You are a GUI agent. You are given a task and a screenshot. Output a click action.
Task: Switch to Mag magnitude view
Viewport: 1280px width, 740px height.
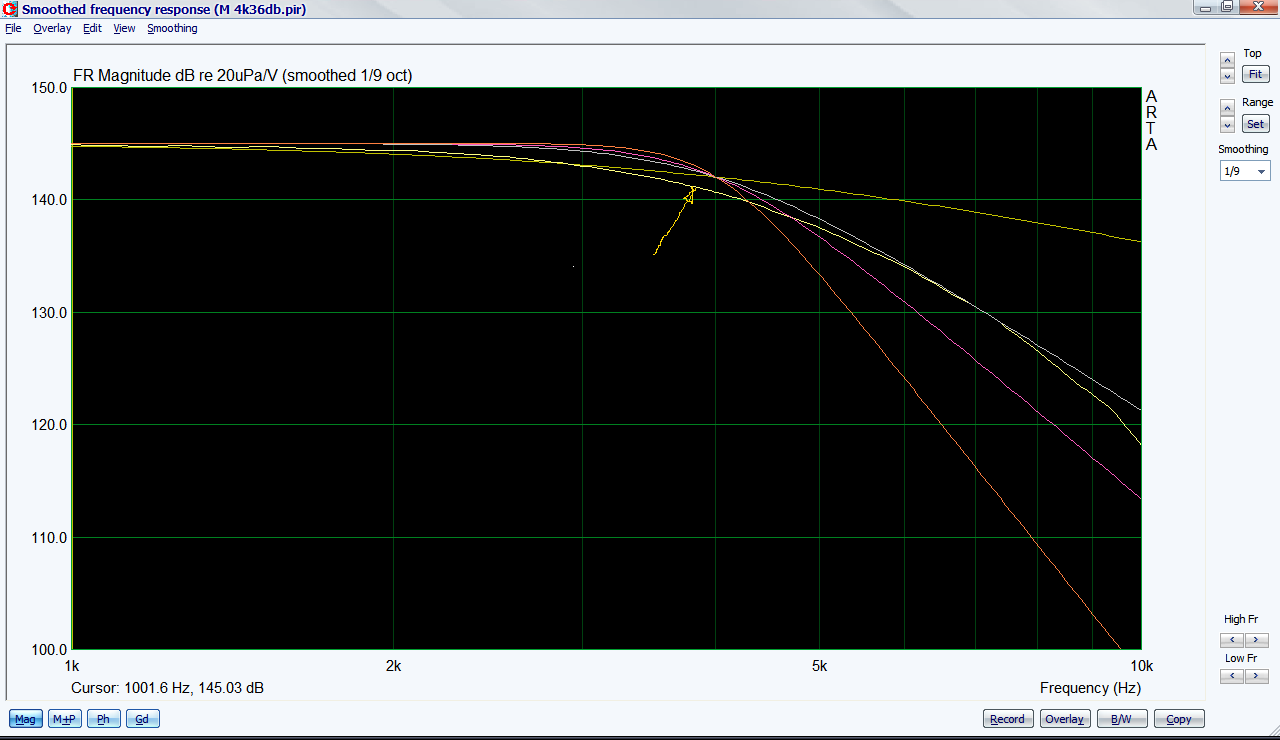[x=26, y=719]
